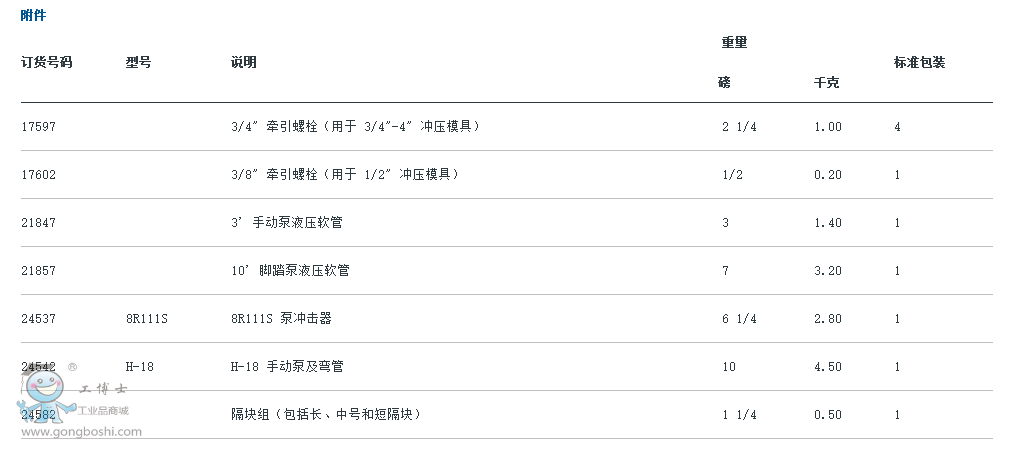
Task: Click the 隔块组 description text
Action: point(327,414)
